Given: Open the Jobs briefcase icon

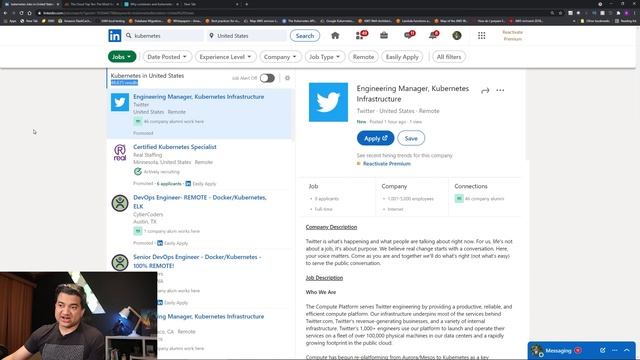Looking at the screenshot, I should (x=384, y=36).
